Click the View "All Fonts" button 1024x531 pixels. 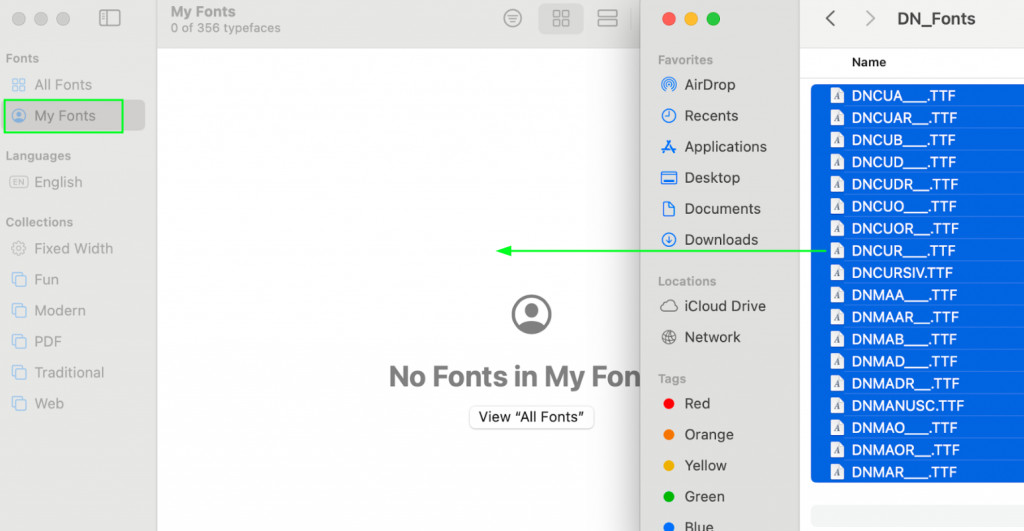tap(531, 417)
